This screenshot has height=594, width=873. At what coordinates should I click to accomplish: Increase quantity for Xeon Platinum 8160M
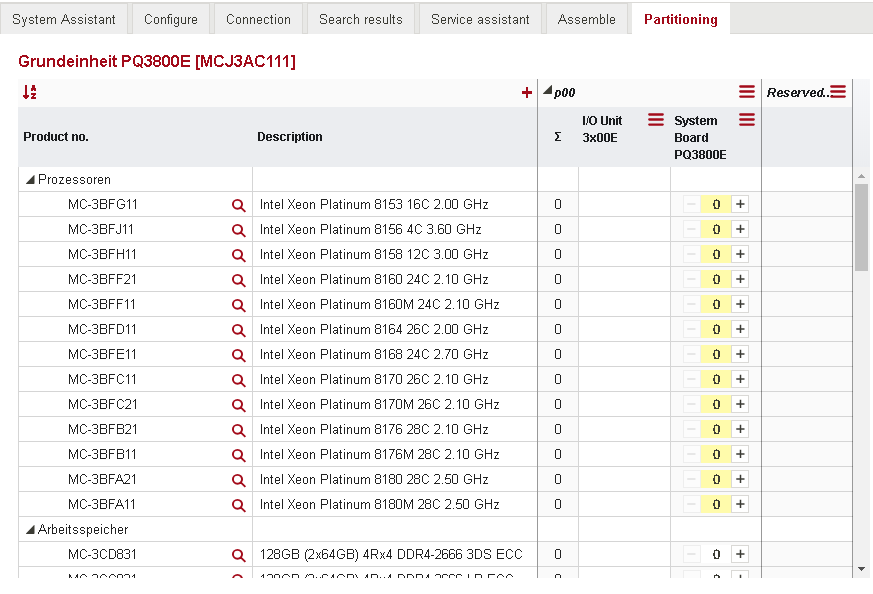740,305
